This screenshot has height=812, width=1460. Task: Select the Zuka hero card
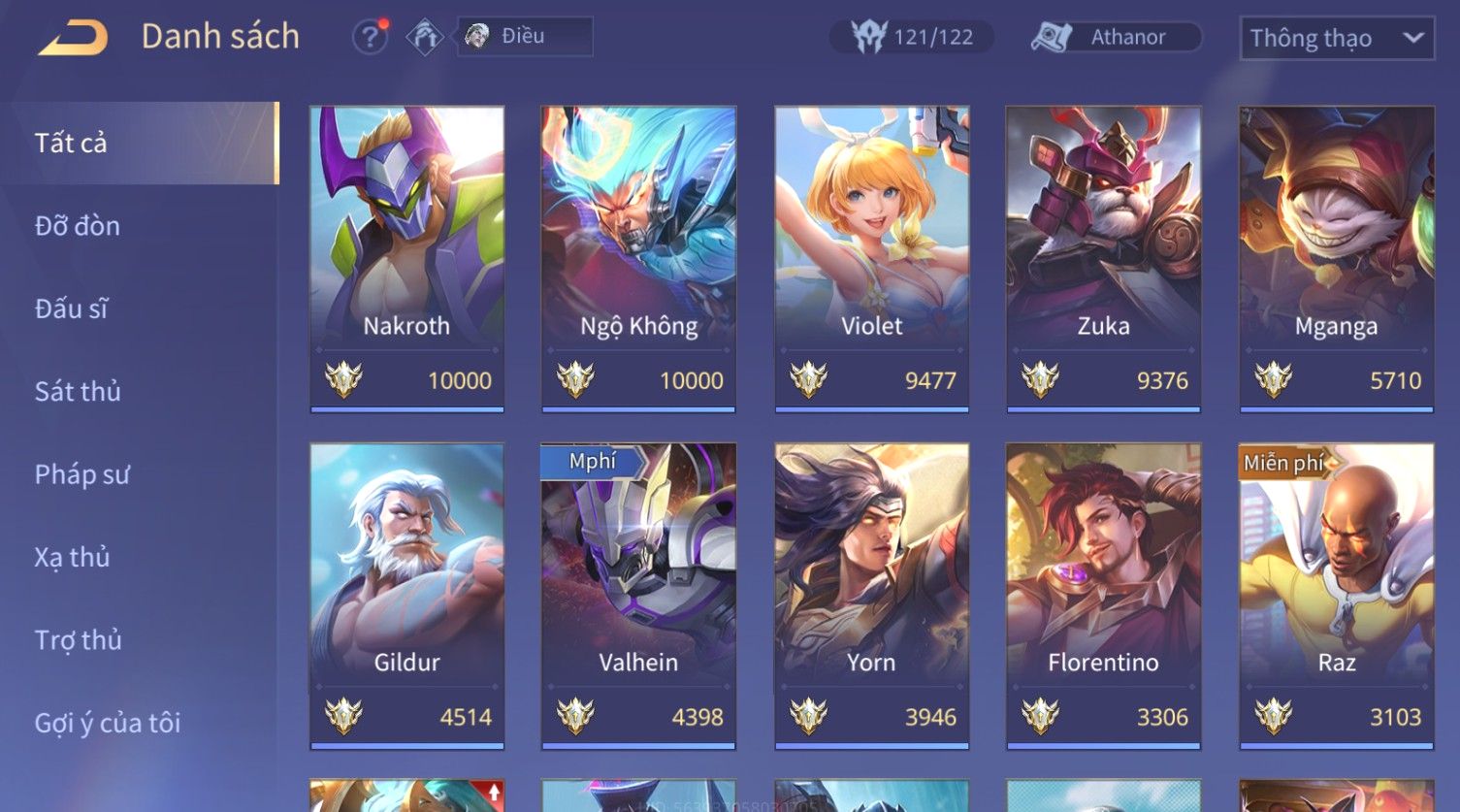point(1103,259)
